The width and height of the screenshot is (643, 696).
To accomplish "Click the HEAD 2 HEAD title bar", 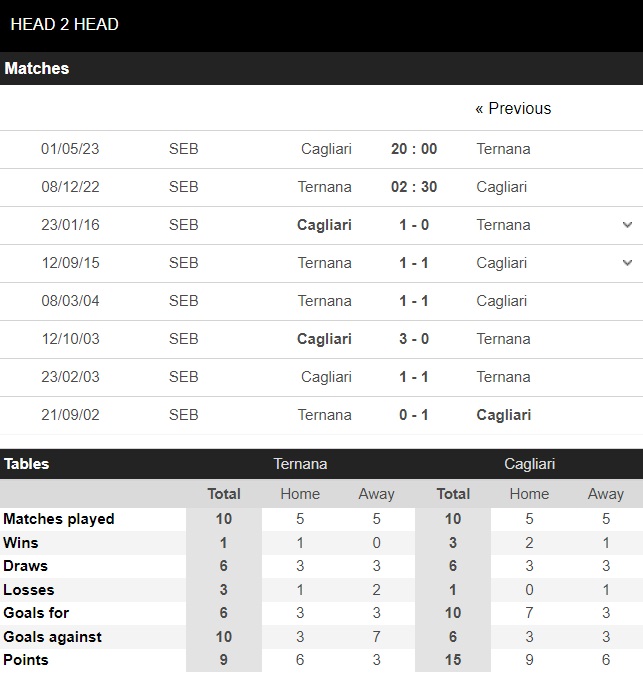I will pos(321,25).
